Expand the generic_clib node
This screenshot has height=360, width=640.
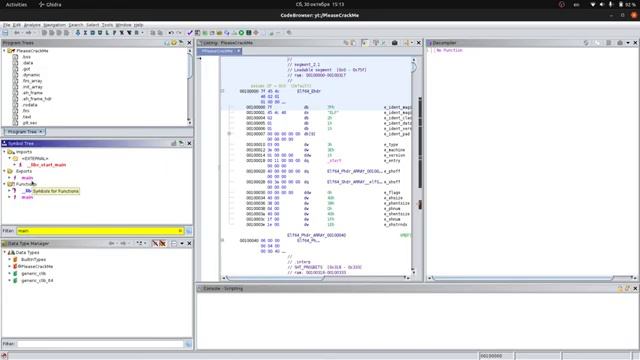9,273
